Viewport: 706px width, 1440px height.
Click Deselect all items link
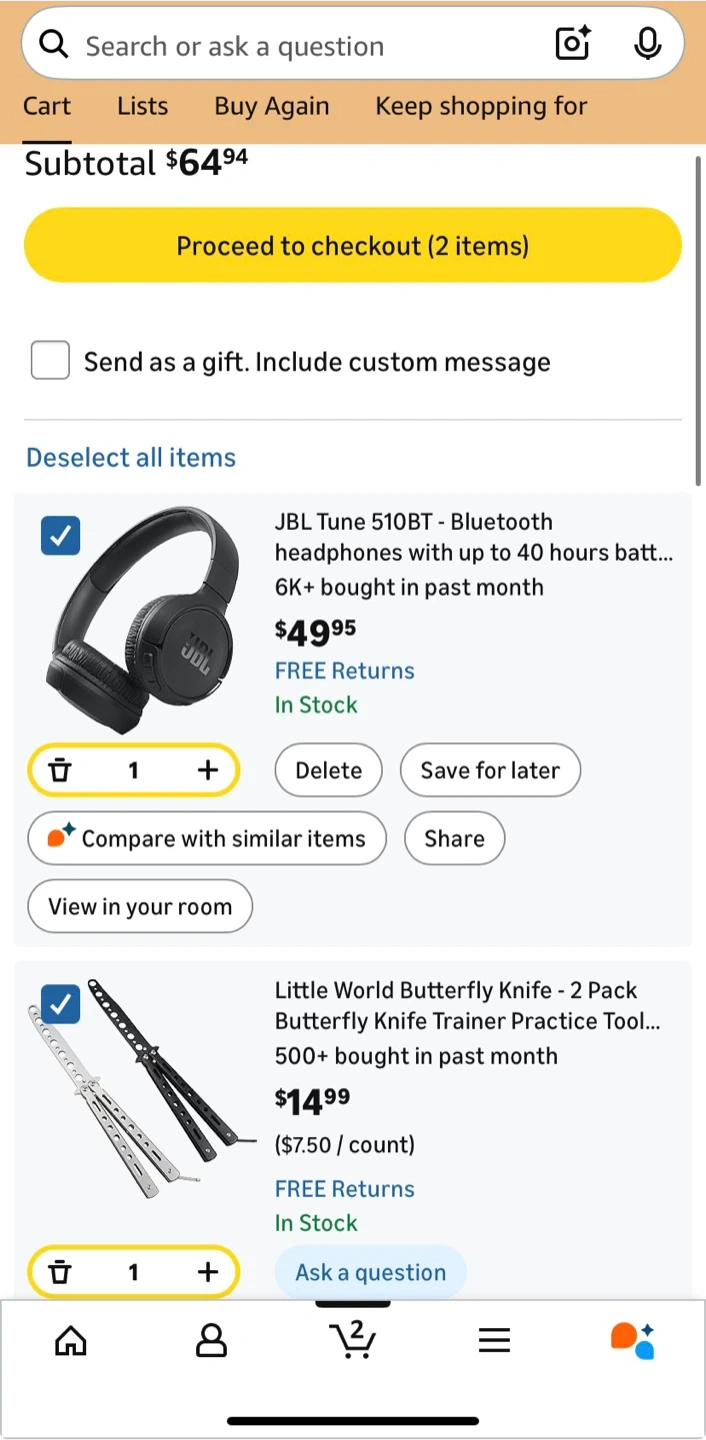click(x=131, y=457)
